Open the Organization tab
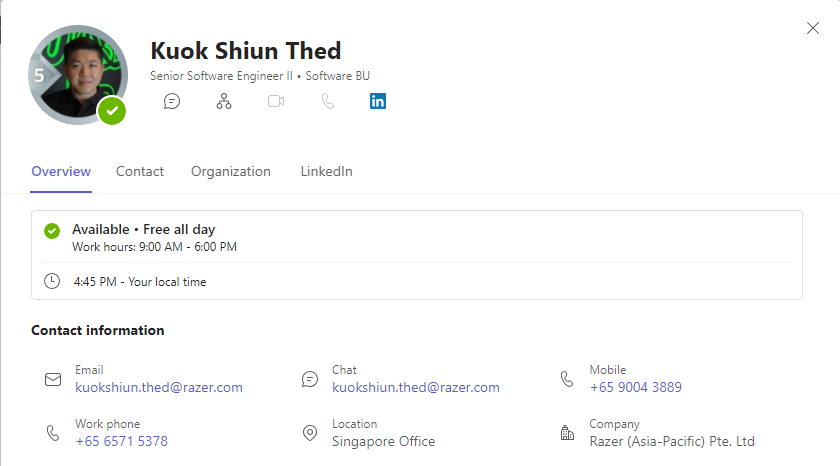The width and height of the screenshot is (840, 466). (x=231, y=171)
